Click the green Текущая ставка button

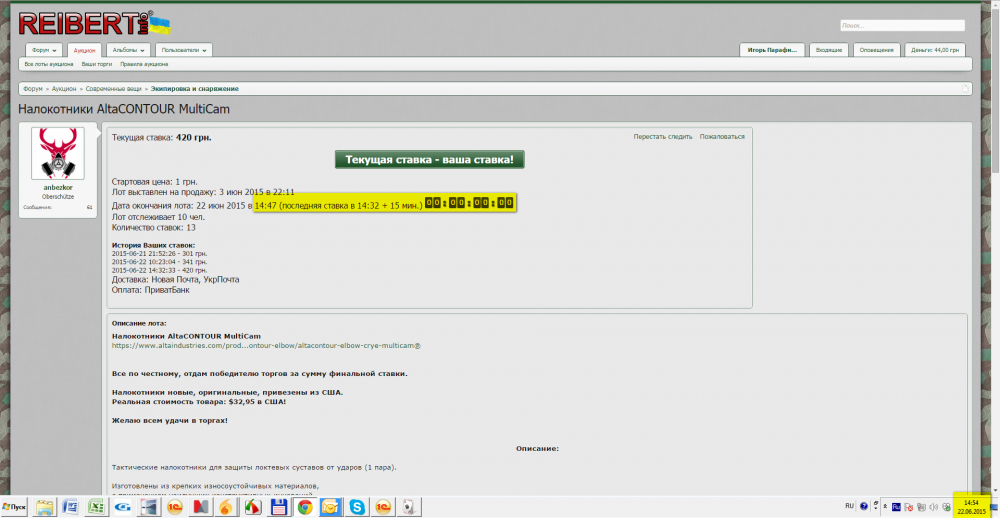click(429, 160)
